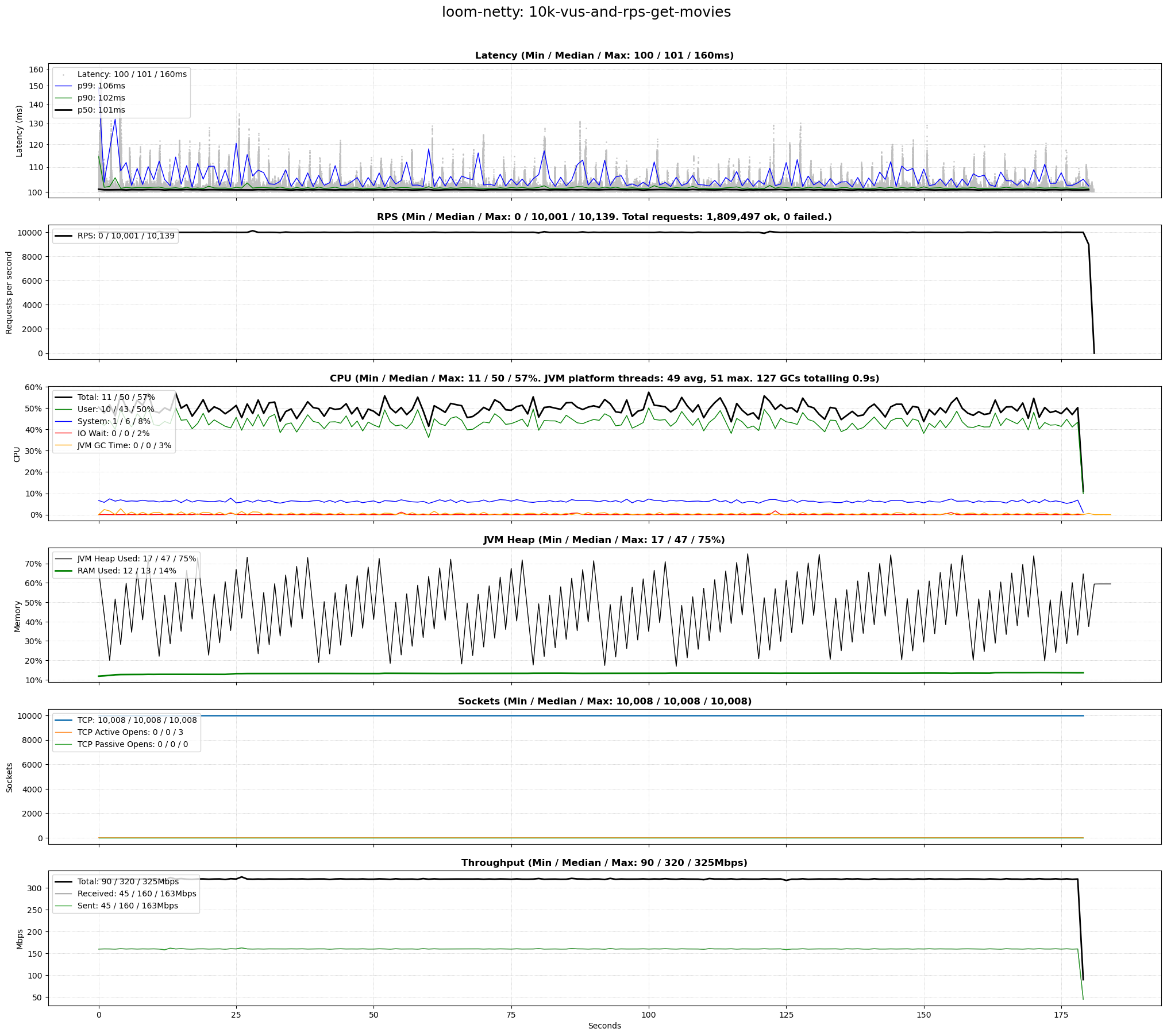Click the RAM Used: 12 / 13 / 14% legend entry
Screen dimensions: 1167x1036
[126, 571]
